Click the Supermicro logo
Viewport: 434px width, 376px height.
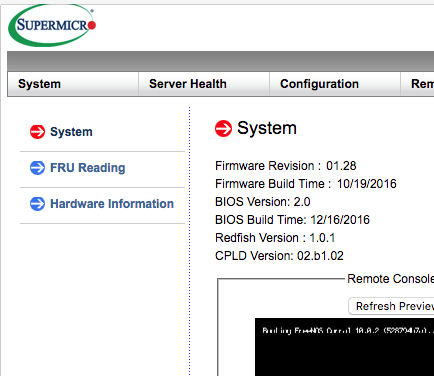[52, 25]
